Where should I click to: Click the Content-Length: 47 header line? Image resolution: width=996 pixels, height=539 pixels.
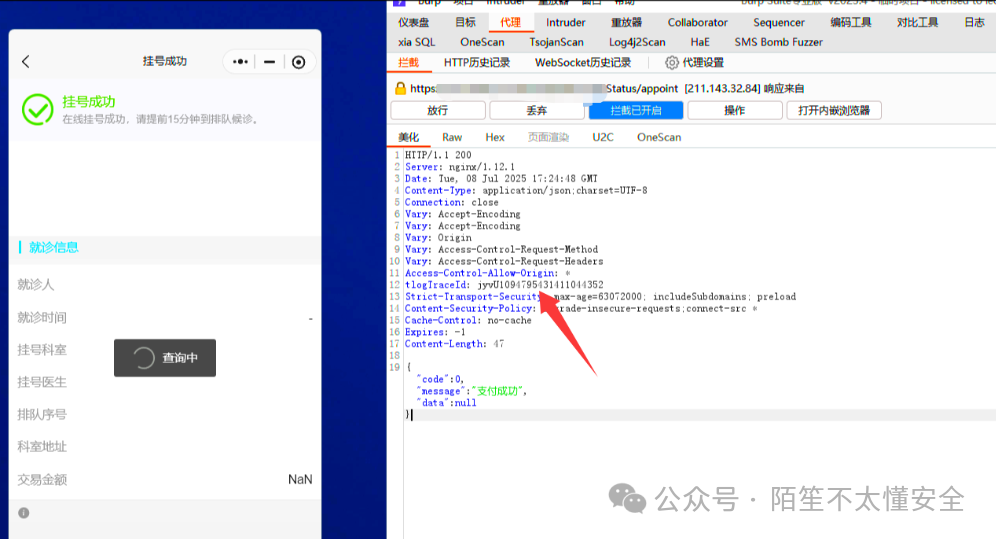(455, 344)
